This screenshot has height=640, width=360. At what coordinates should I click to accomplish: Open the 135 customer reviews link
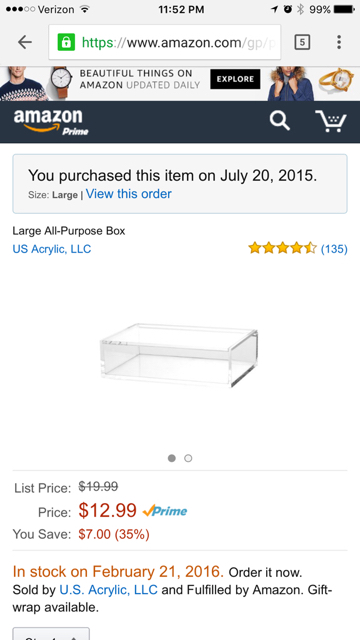334,249
